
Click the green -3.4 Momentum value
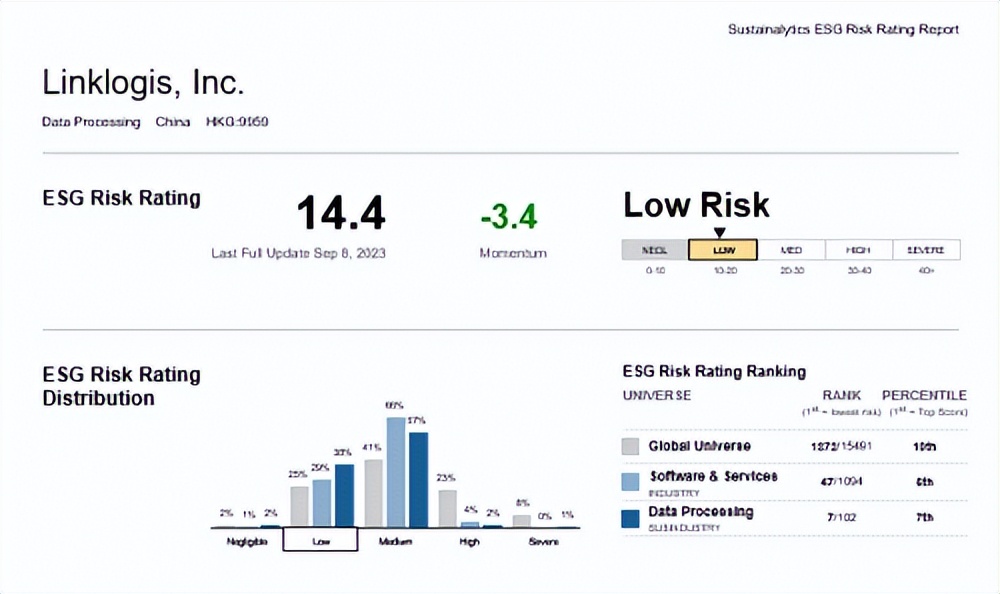point(508,215)
